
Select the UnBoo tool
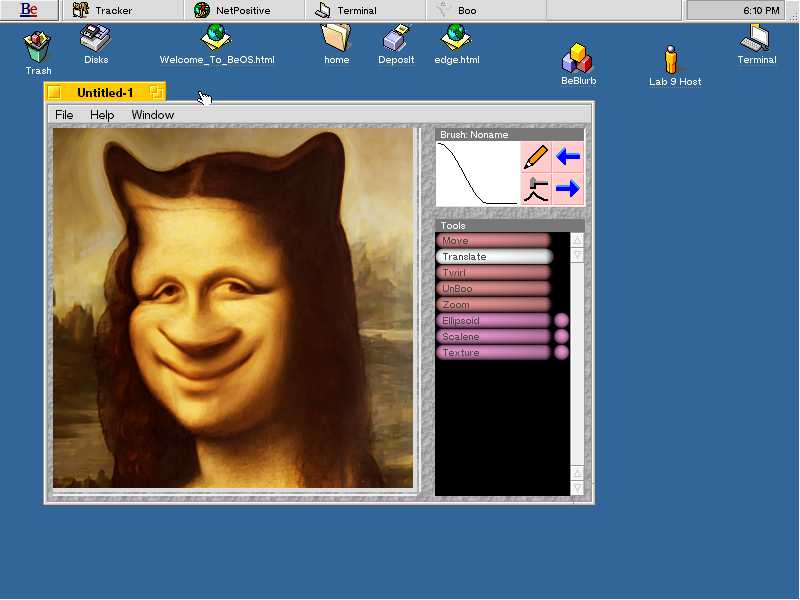click(x=494, y=288)
